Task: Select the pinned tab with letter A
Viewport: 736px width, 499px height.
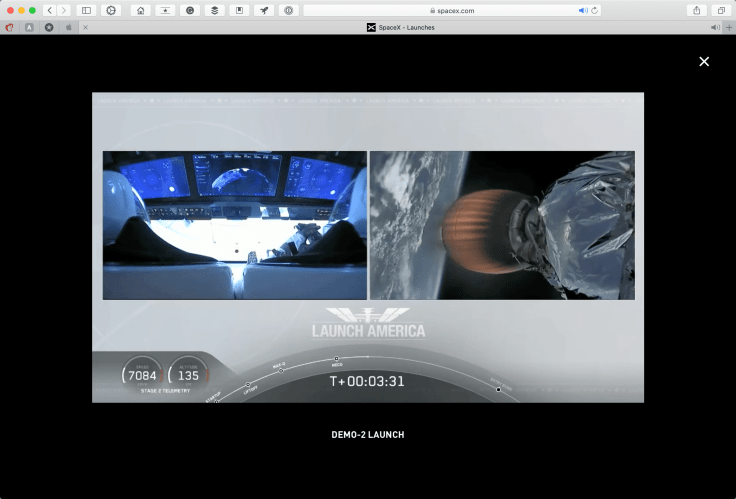Action: pos(29,28)
